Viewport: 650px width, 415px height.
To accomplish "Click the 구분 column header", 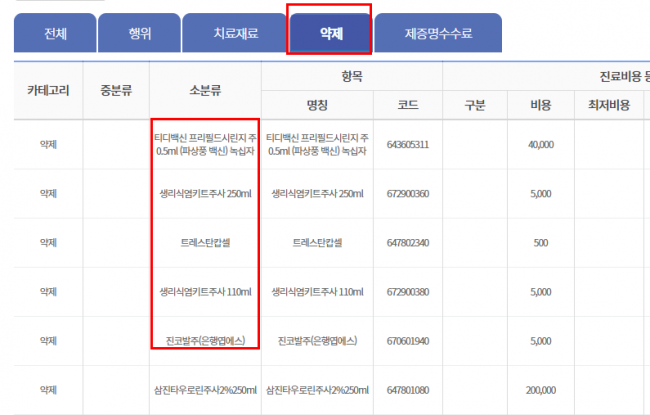I will 475,105.
